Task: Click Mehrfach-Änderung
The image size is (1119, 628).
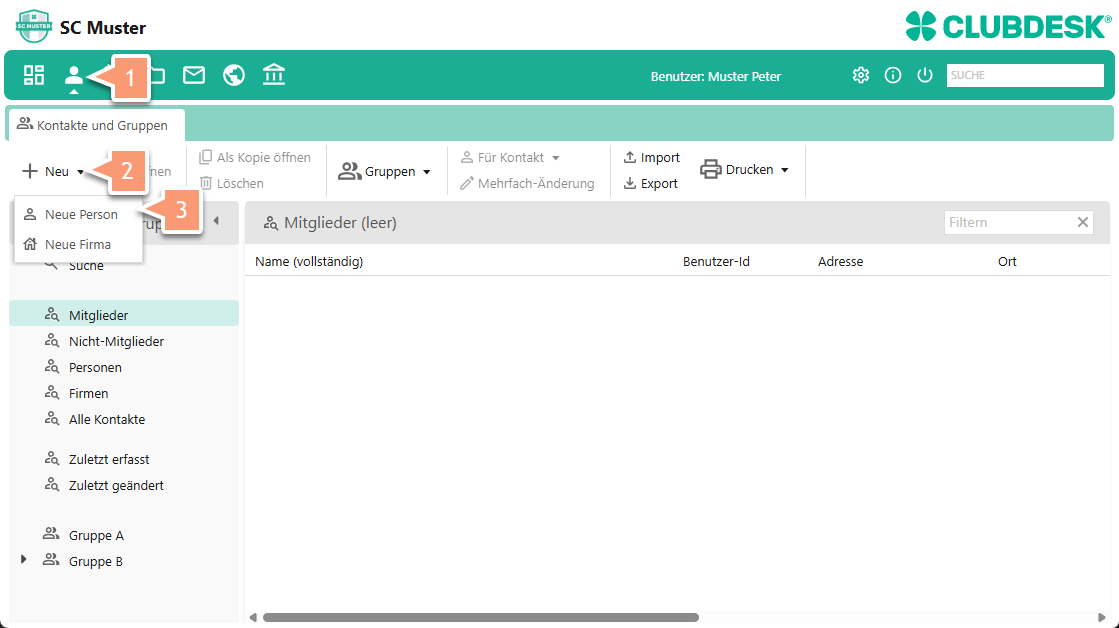Action: coord(527,183)
